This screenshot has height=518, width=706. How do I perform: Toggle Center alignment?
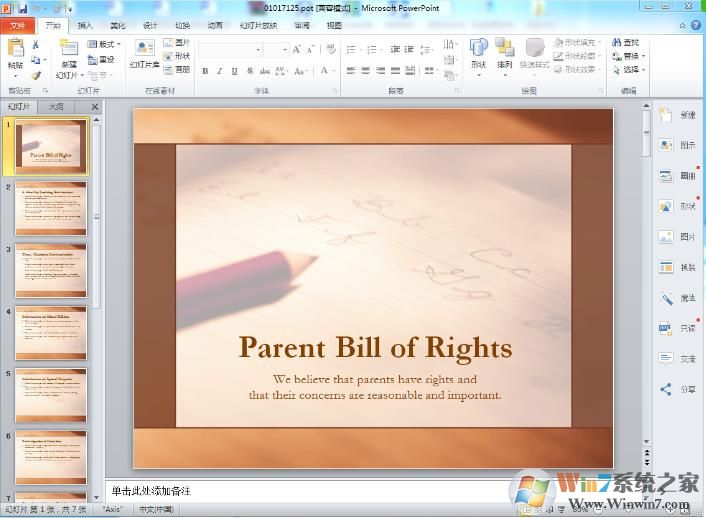tap(366, 71)
